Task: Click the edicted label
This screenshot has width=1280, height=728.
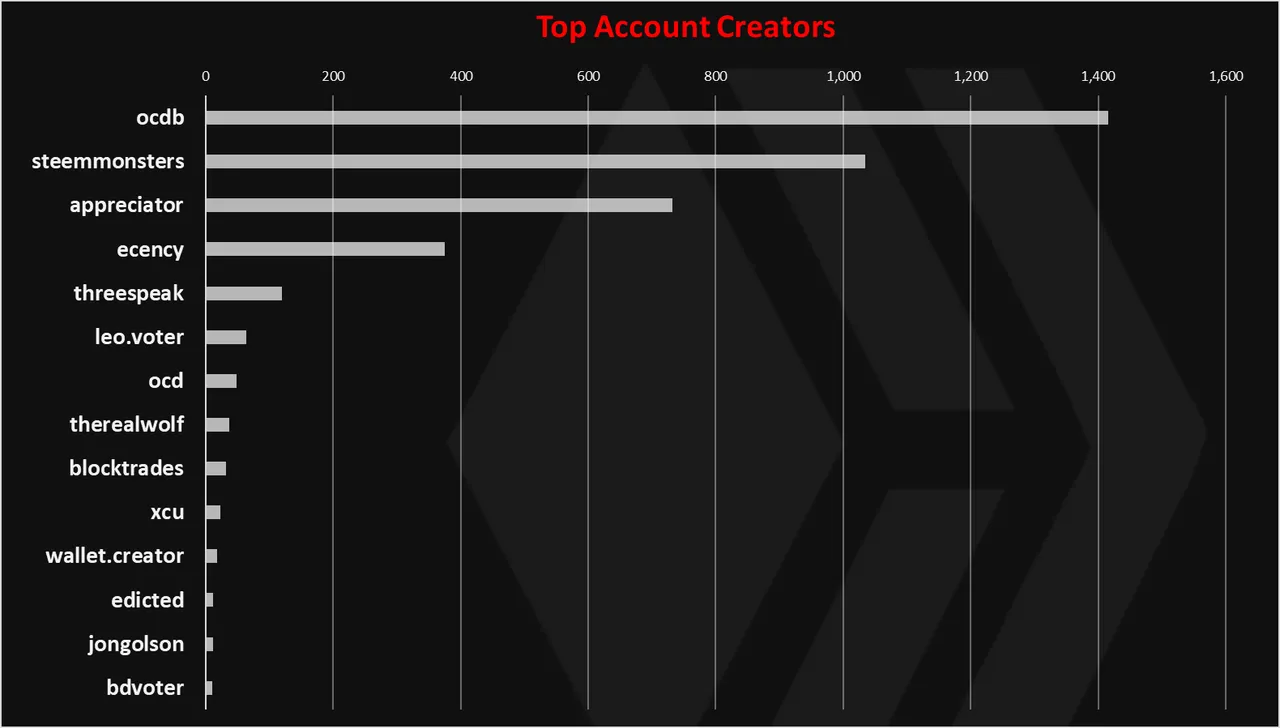Action: click(148, 600)
